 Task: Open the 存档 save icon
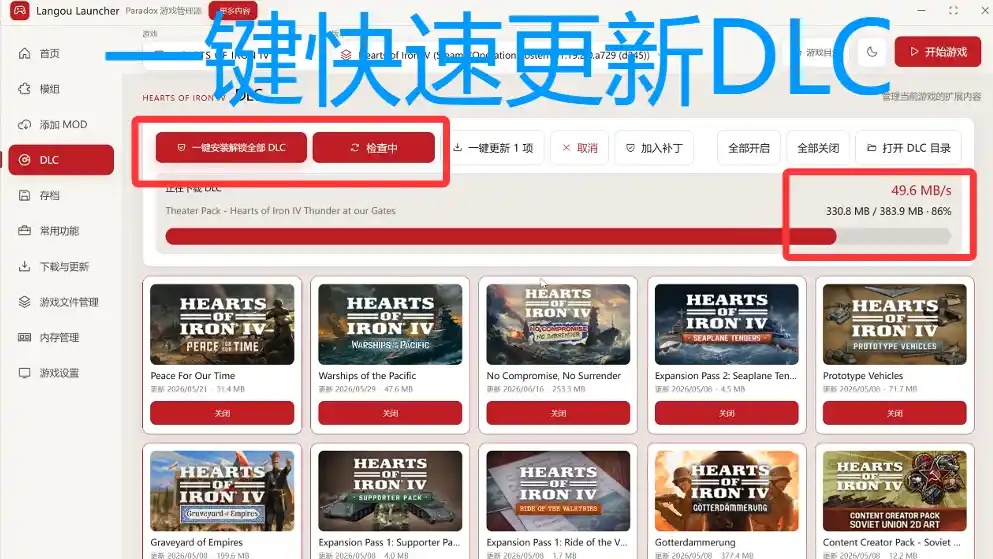[24, 195]
